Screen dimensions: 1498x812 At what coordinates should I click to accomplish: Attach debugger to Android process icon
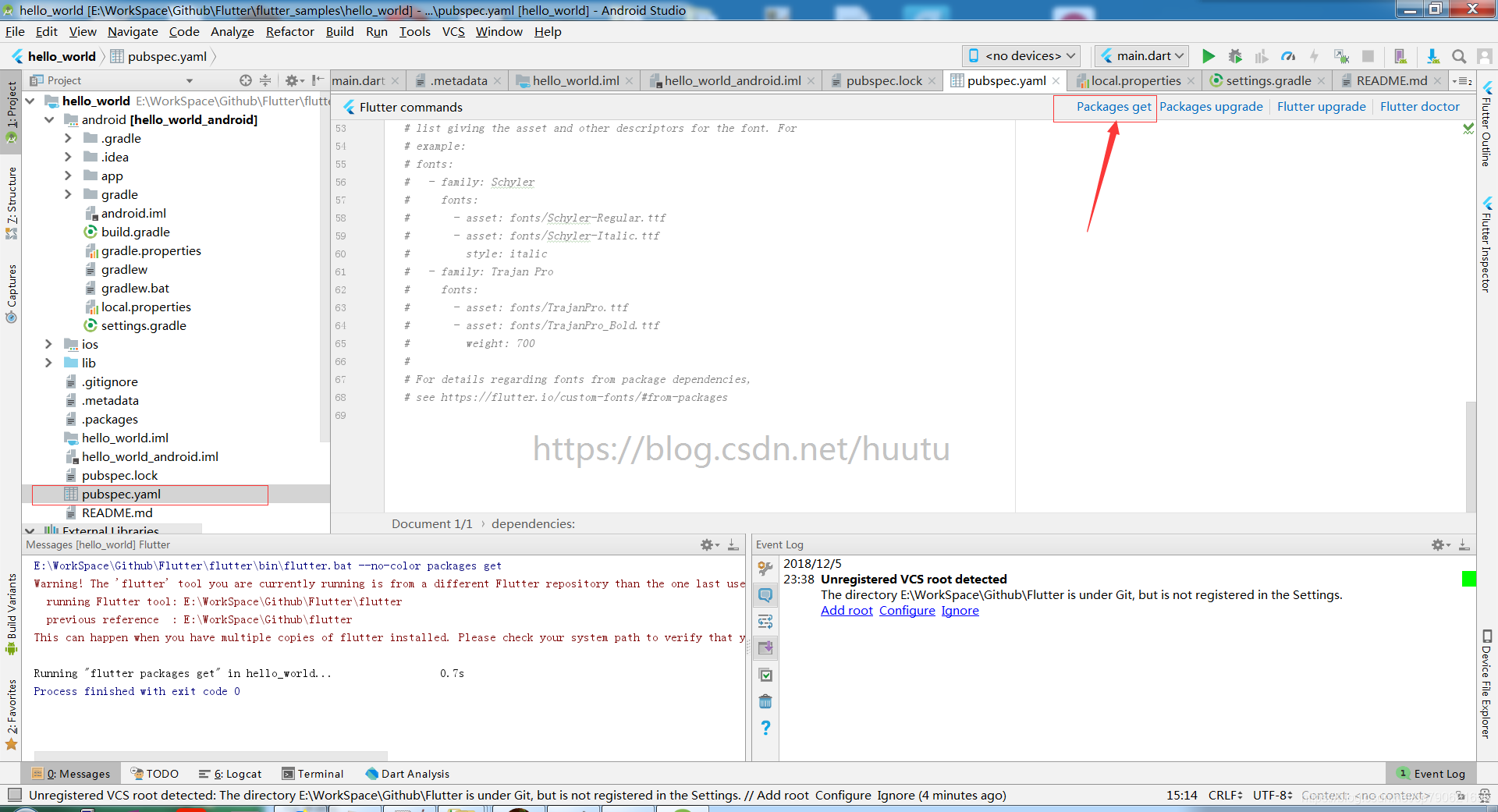tap(1341, 56)
